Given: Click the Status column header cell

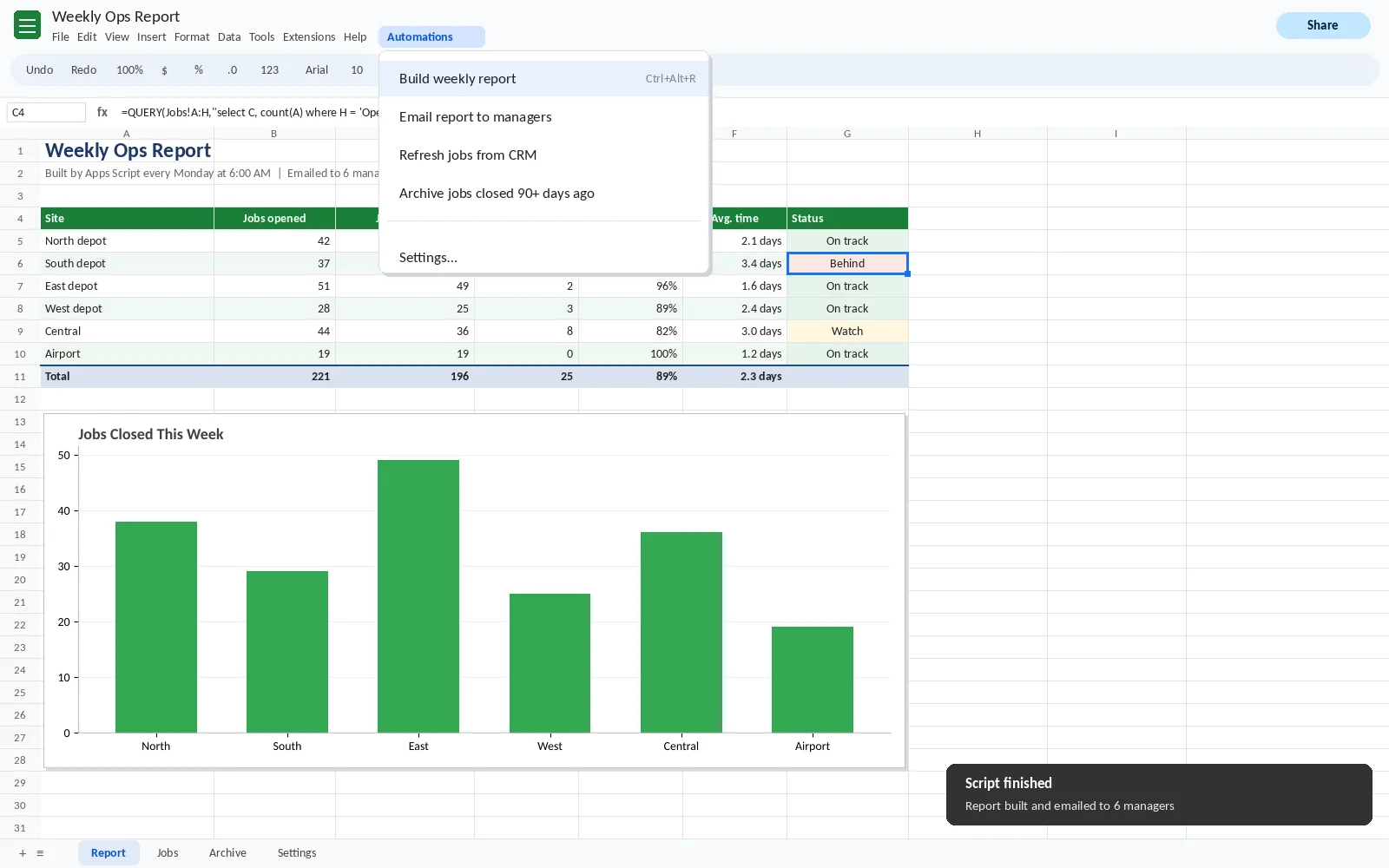Looking at the screenshot, I should (x=847, y=219).
